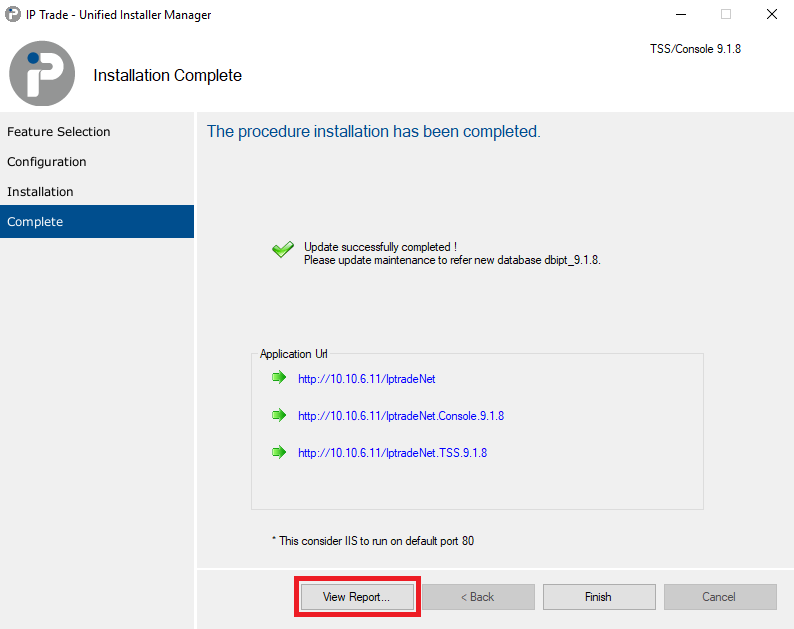This screenshot has width=794, height=629.
Task: Open the IptradeNet.Console.9.1.8 URL link
Action: point(401,416)
